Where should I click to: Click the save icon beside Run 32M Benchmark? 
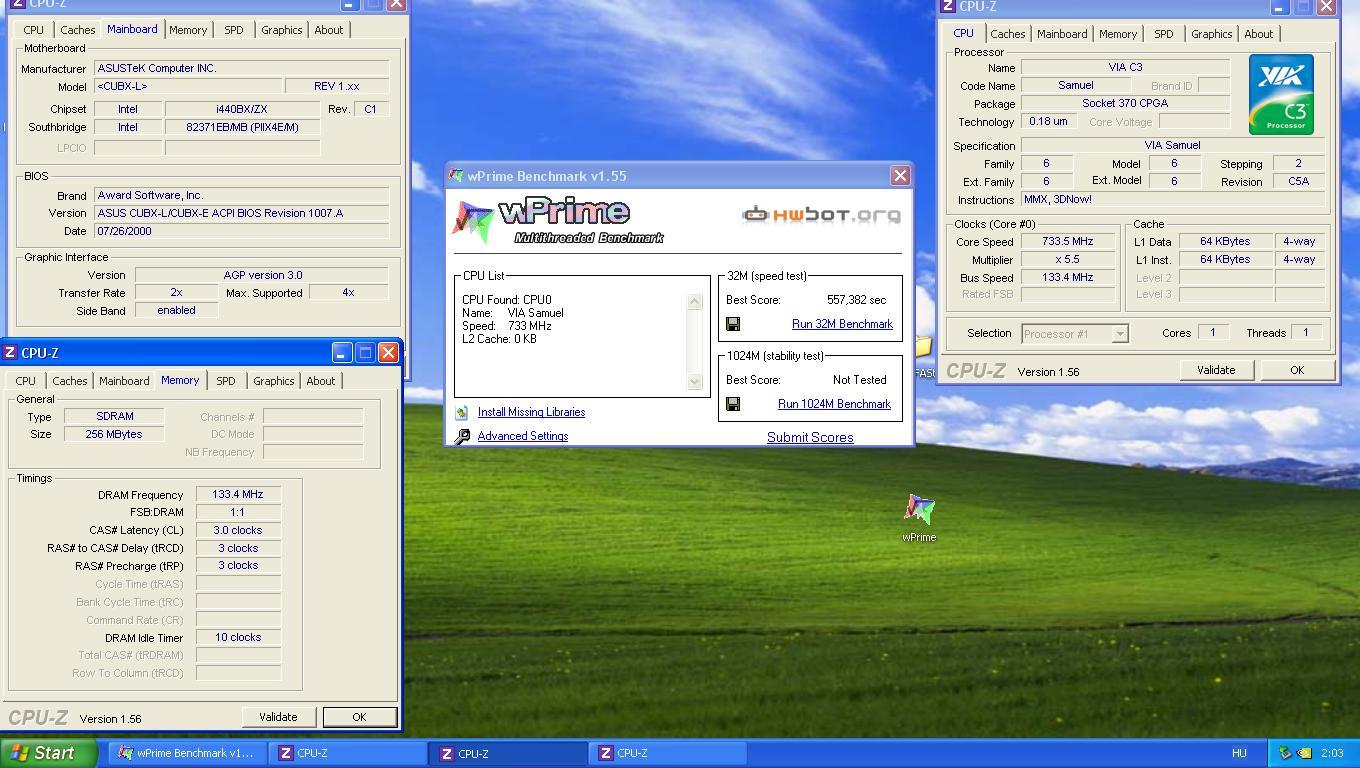pyautogui.click(x=733, y=324)
